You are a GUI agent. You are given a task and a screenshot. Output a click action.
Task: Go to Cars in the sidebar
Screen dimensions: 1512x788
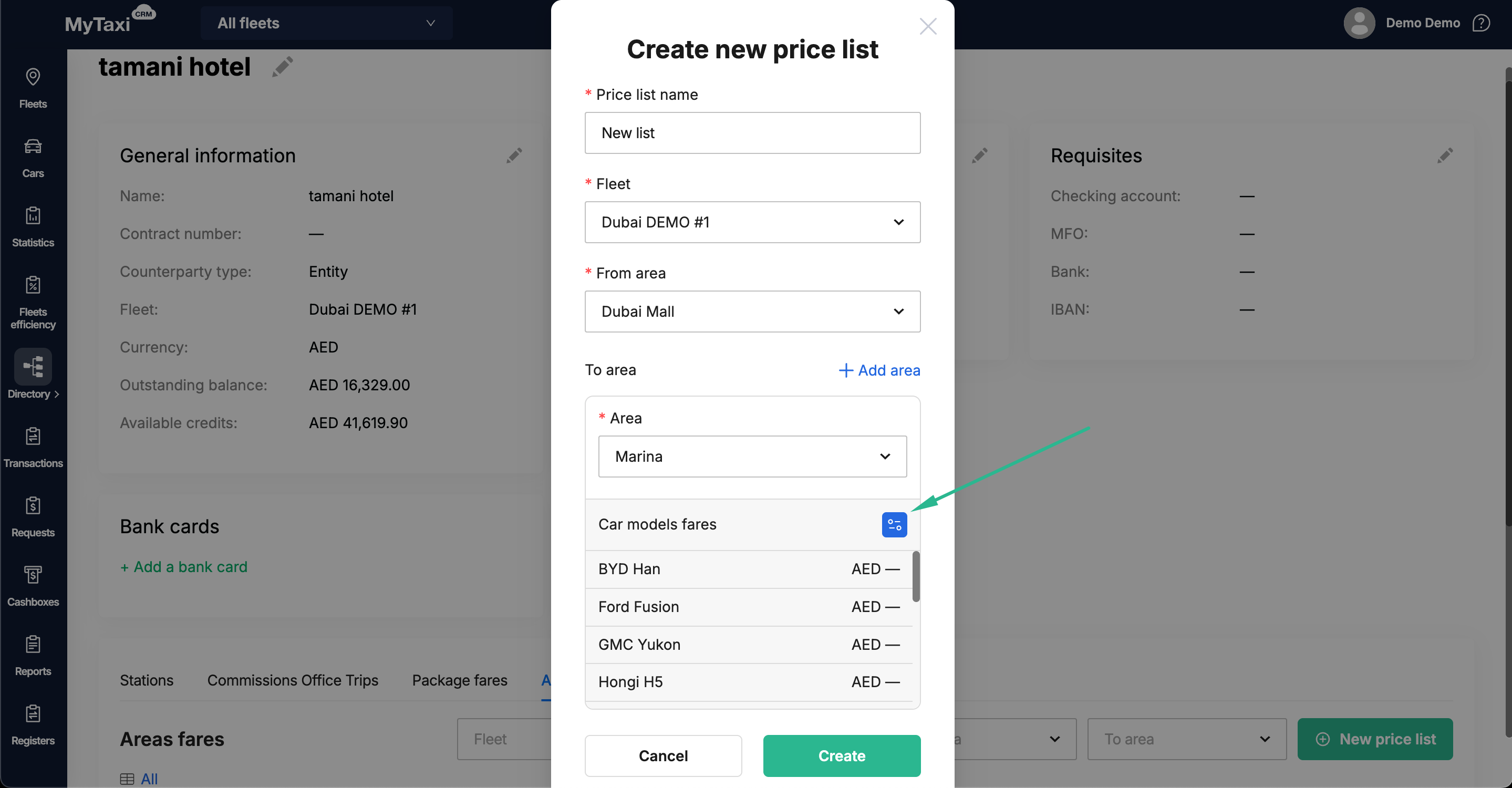[x=33, y=157]
